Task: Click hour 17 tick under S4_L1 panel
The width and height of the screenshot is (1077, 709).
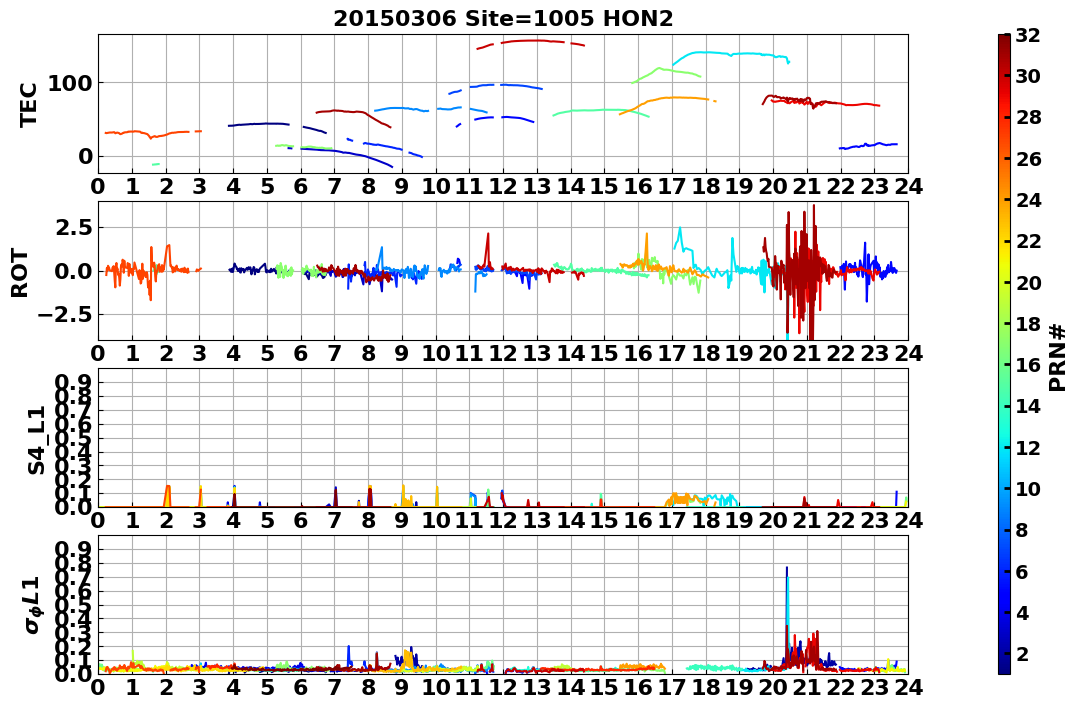Action: (672, 519)
